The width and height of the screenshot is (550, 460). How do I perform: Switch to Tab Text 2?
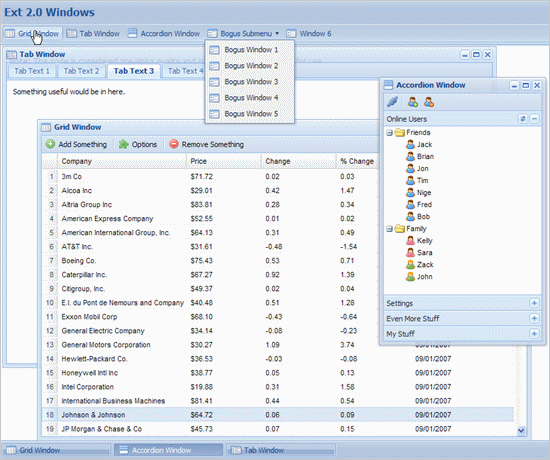click(81, 71)
